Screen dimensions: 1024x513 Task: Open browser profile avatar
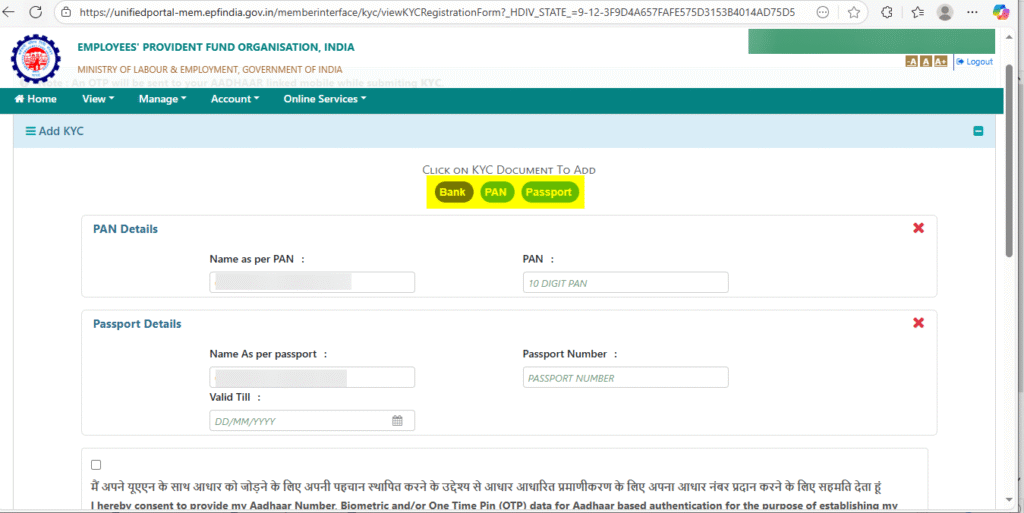coord(944,12)
